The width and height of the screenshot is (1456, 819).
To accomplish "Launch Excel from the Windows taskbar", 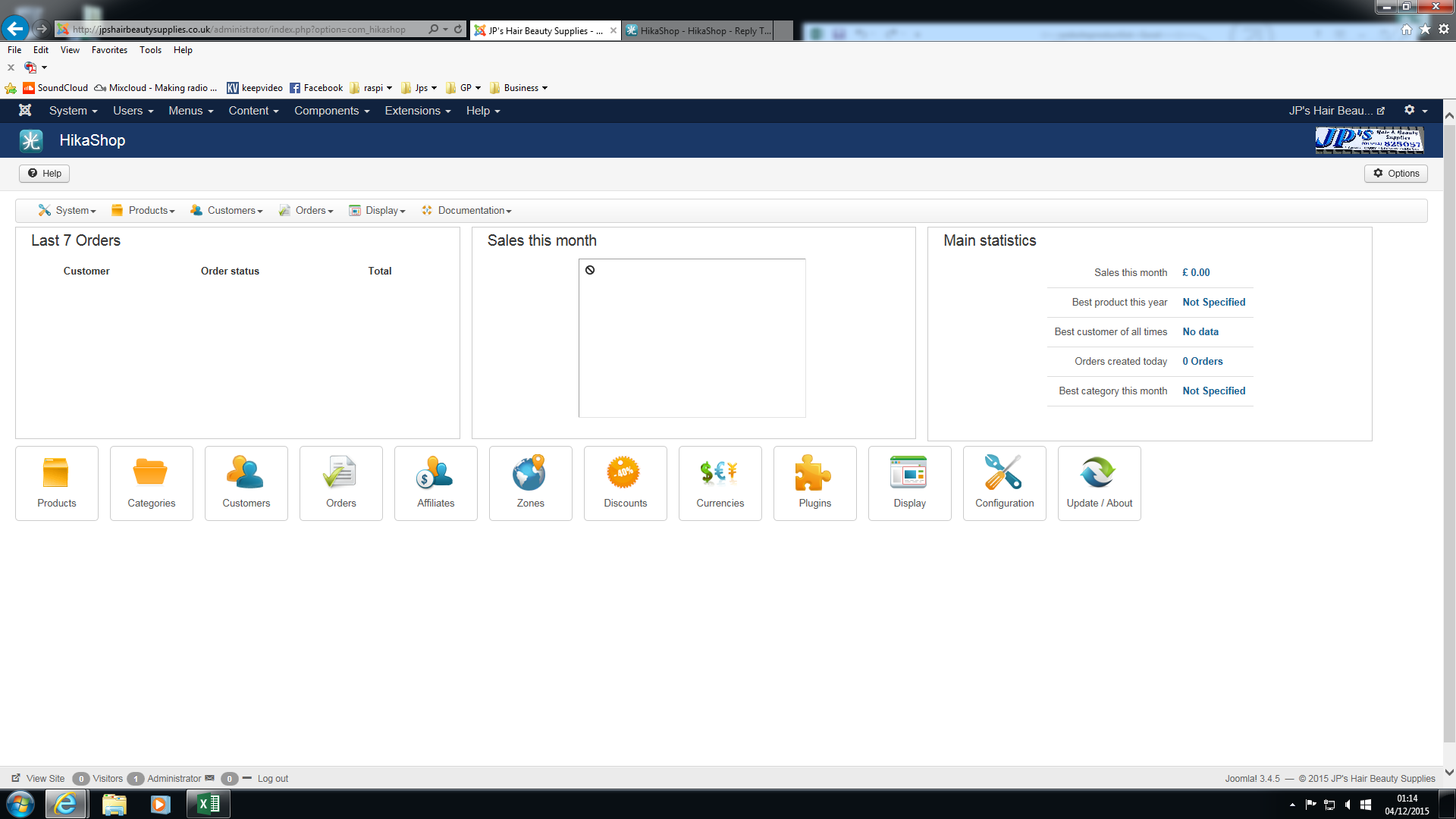I will [x=208, y=804].
